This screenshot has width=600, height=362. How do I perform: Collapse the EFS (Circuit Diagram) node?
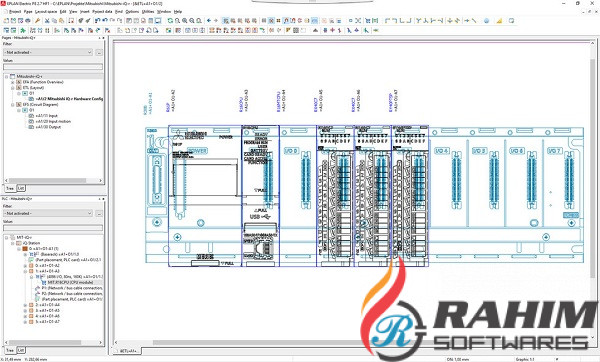point(13,104)
